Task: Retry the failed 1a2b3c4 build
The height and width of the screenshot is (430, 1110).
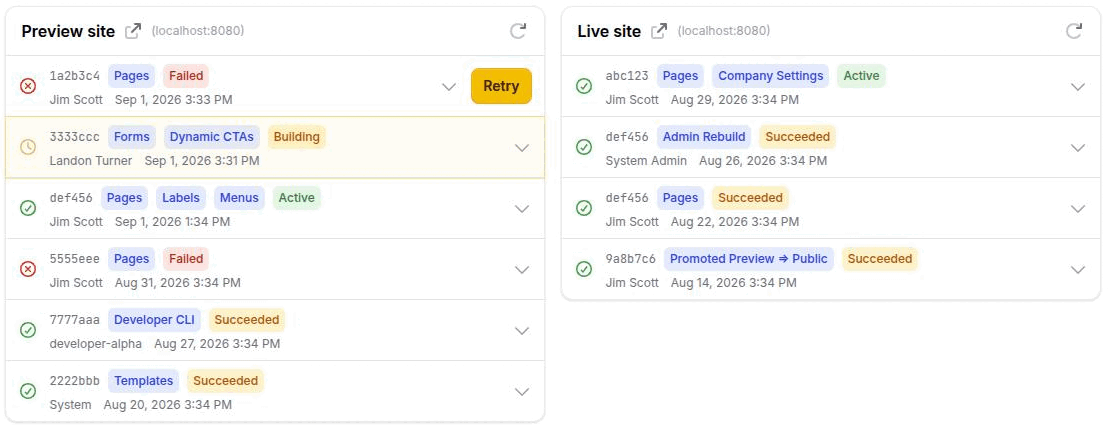Action: point(501,86)
